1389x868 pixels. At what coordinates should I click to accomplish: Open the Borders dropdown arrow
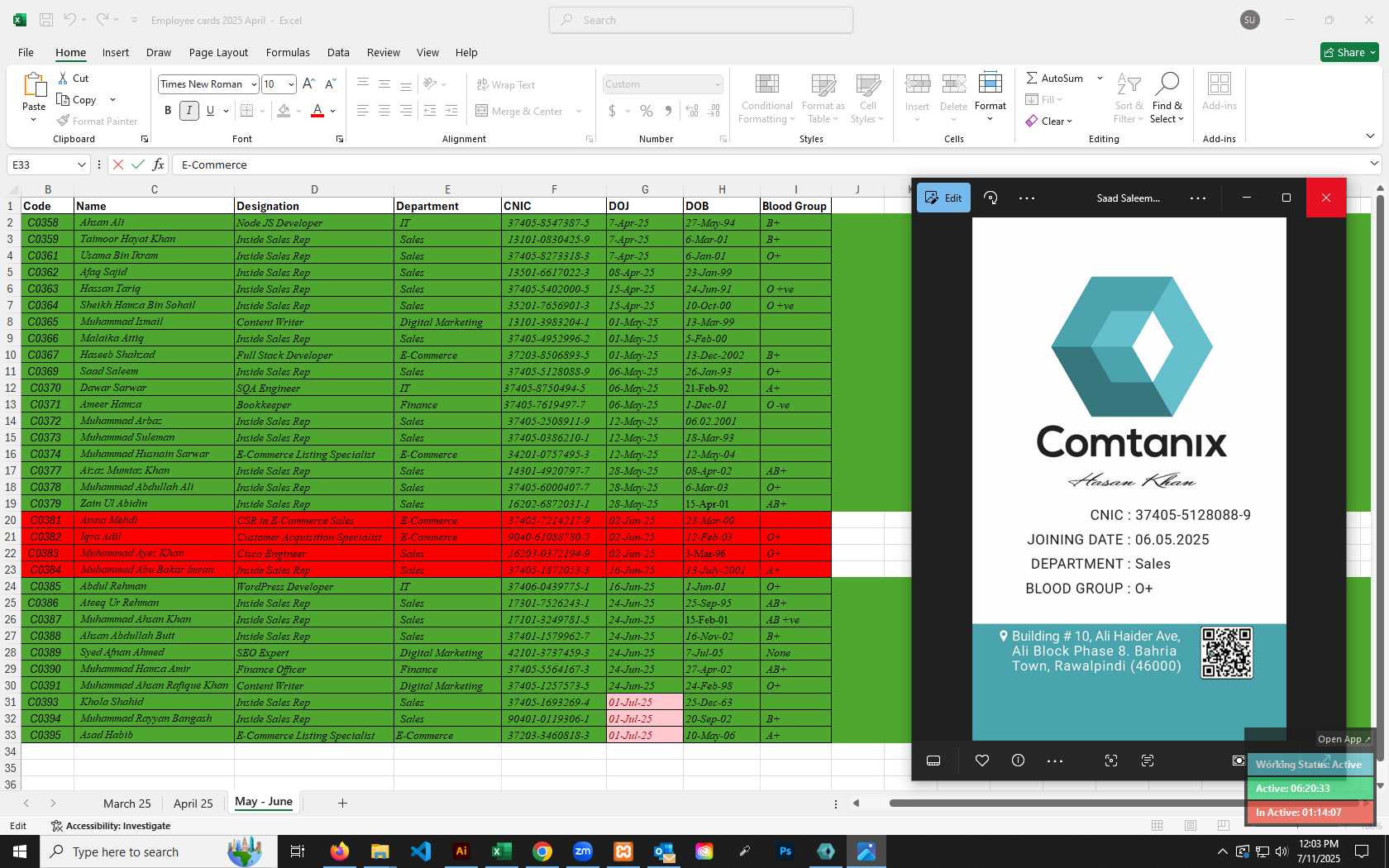tap(262, 111)
